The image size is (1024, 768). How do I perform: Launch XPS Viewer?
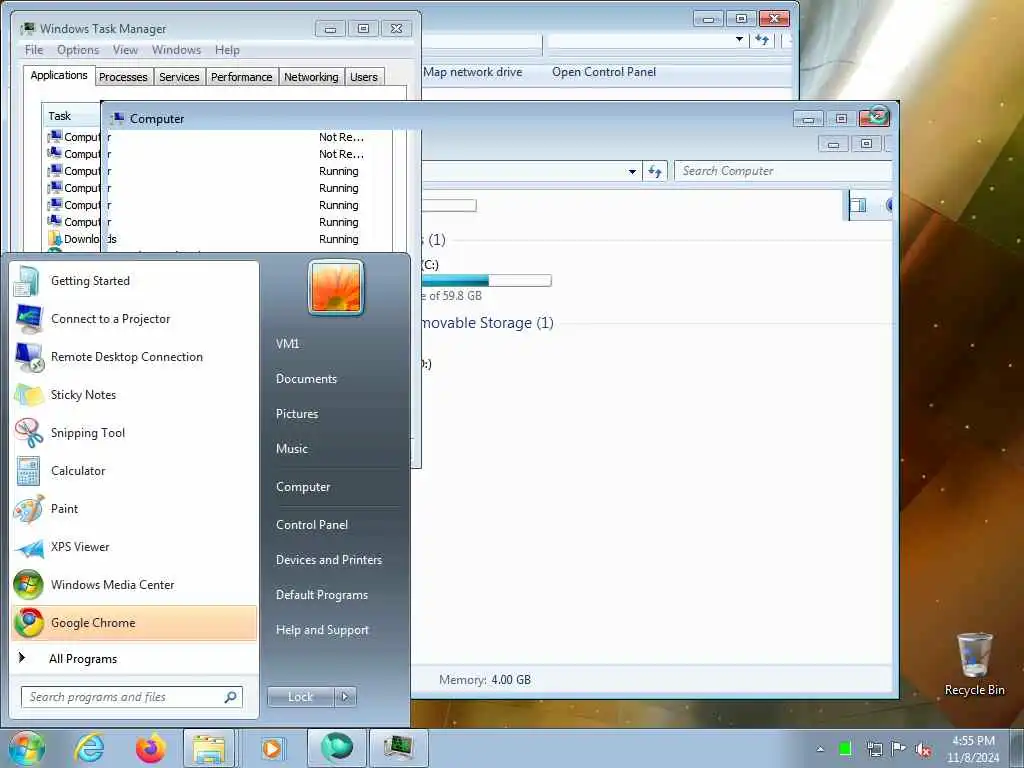point(135,547)
